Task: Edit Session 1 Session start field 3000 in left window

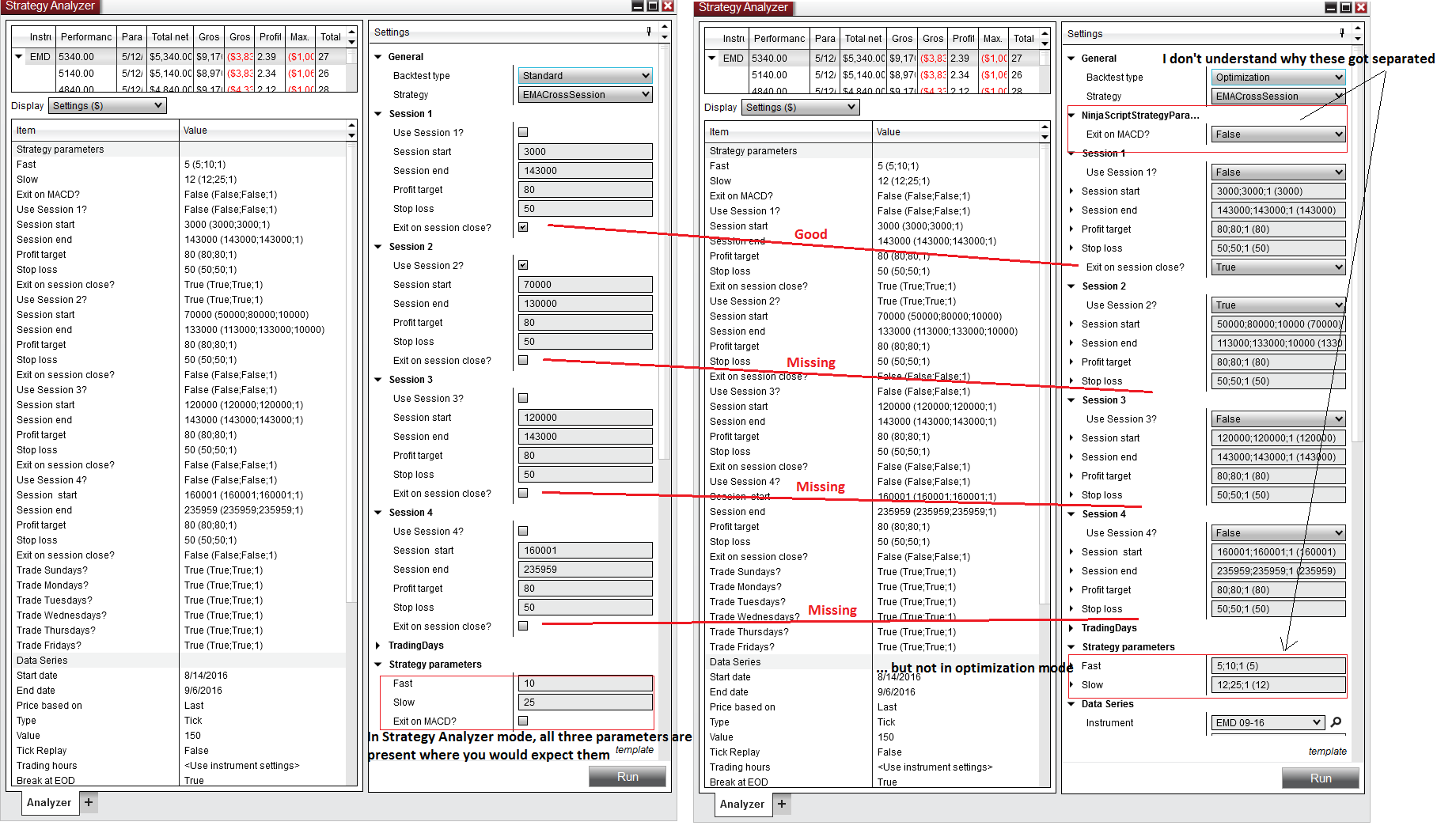Action: (586, 152)
